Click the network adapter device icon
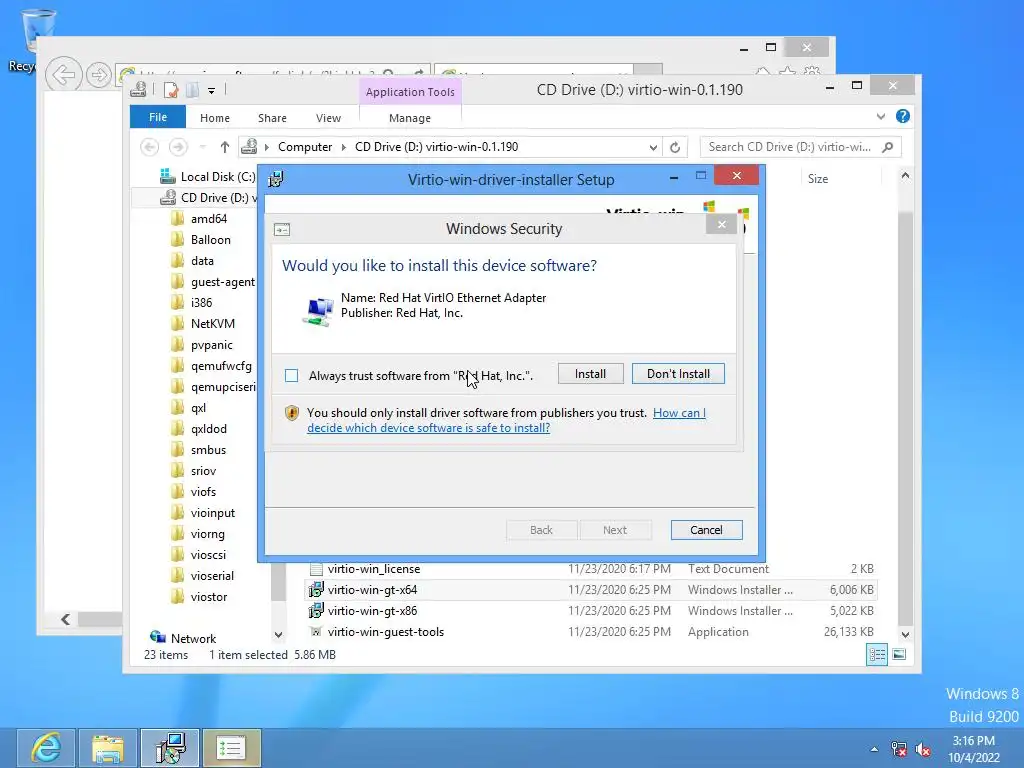This screenshot has height=768, width=1024. click(318, 312)
